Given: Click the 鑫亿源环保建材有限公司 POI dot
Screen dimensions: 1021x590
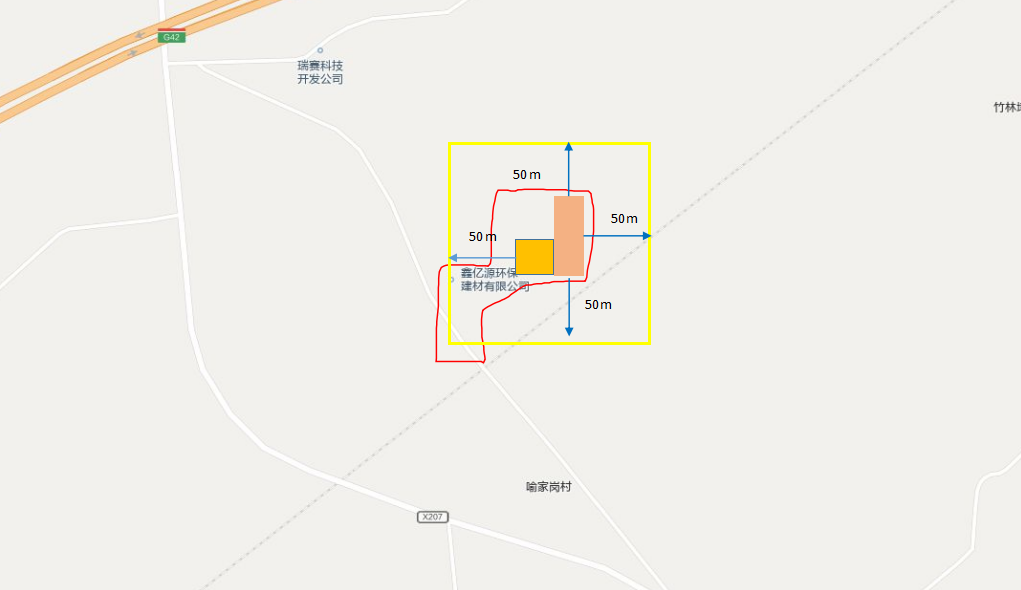Looking at the screenshot, I should [452, 280].
